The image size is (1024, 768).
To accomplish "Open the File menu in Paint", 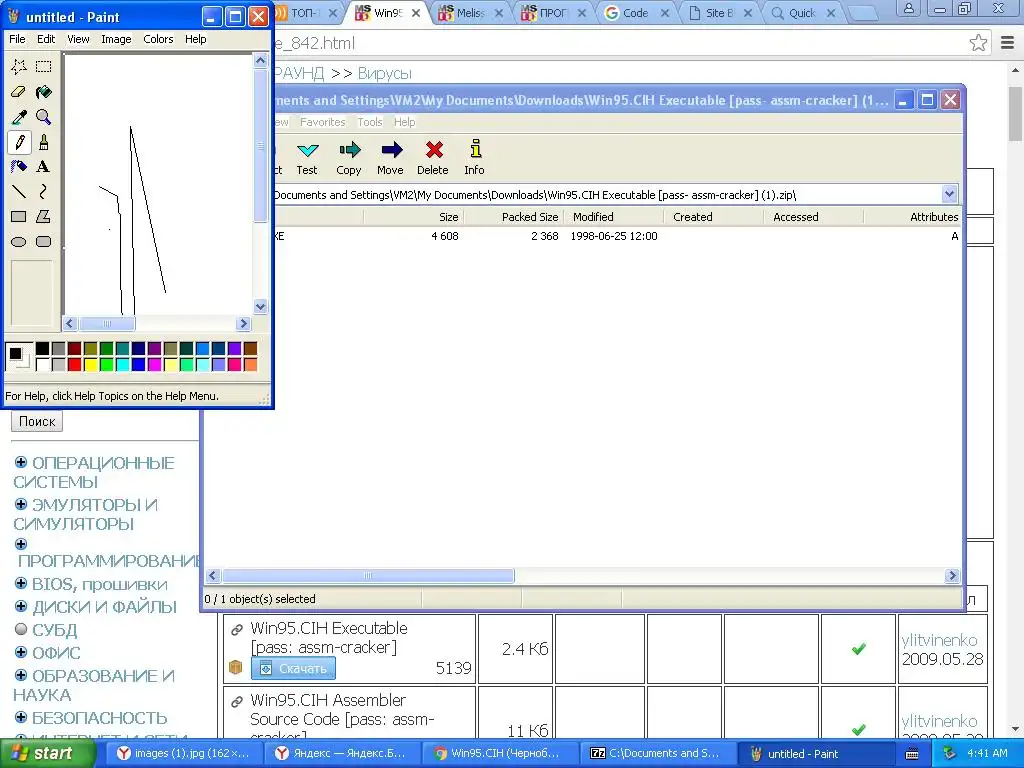I will [17, 39].
